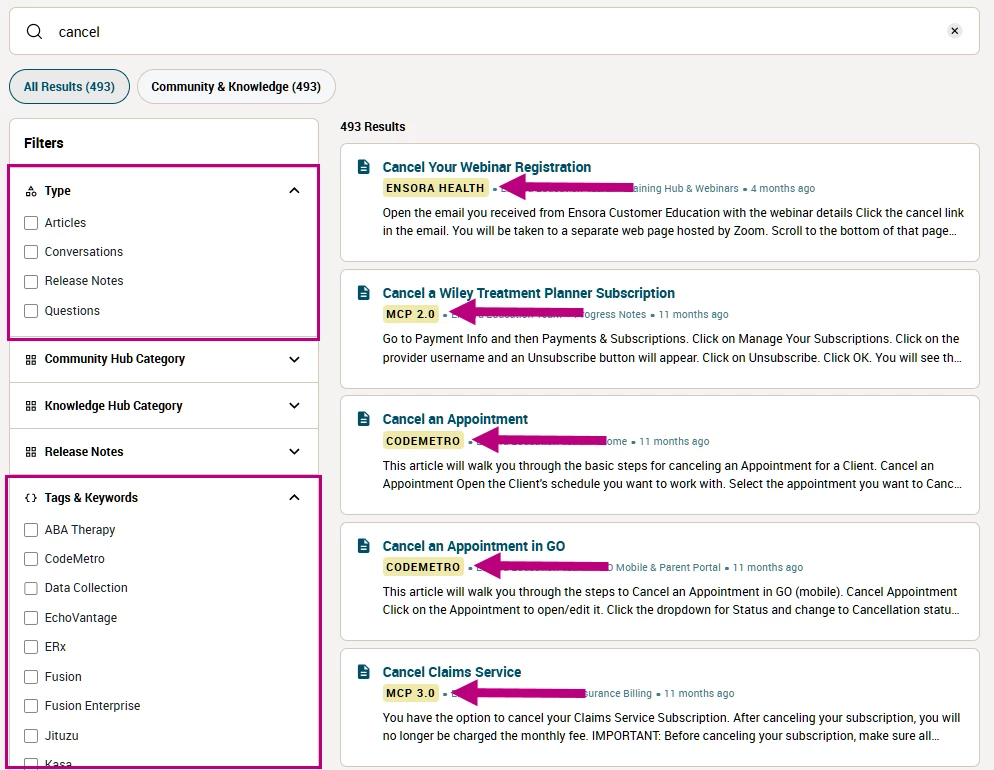Check the Data Collection tag
This screenshot has height=770, width=994.
(x=30, y=588)
